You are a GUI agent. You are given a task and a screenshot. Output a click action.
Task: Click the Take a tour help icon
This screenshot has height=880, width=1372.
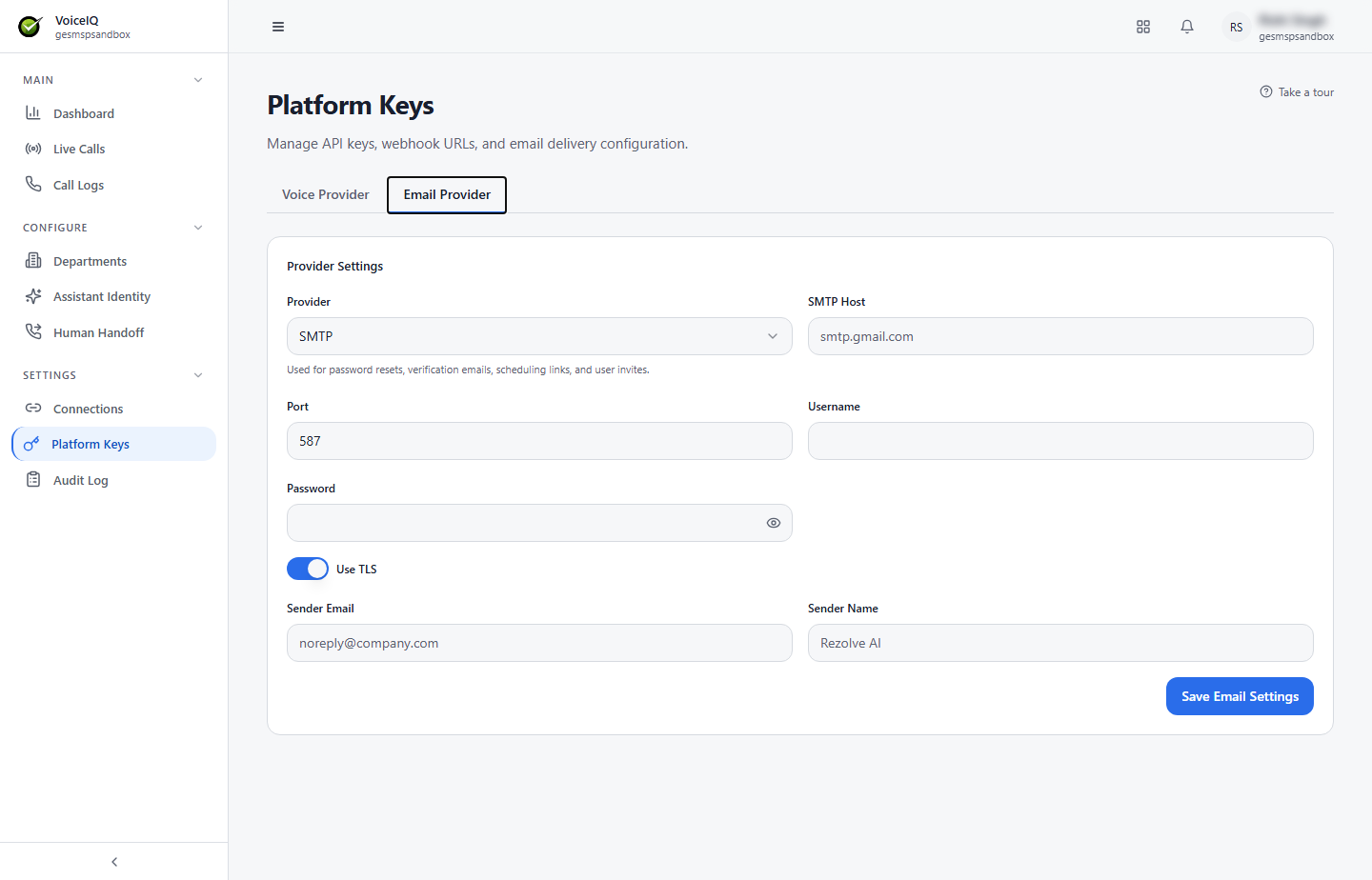tap(1266, 92)
